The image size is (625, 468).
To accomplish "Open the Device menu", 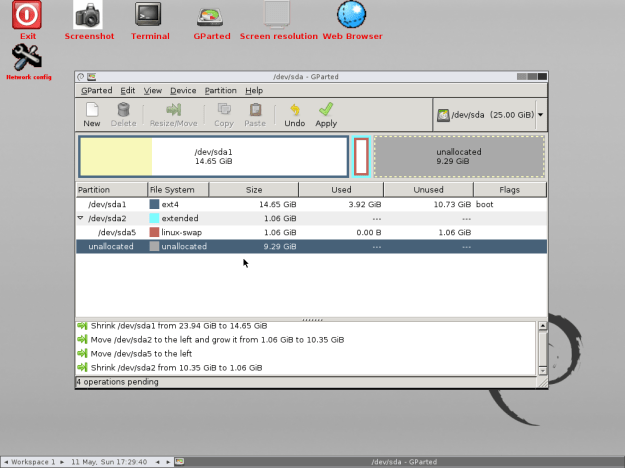I will 183,90.
